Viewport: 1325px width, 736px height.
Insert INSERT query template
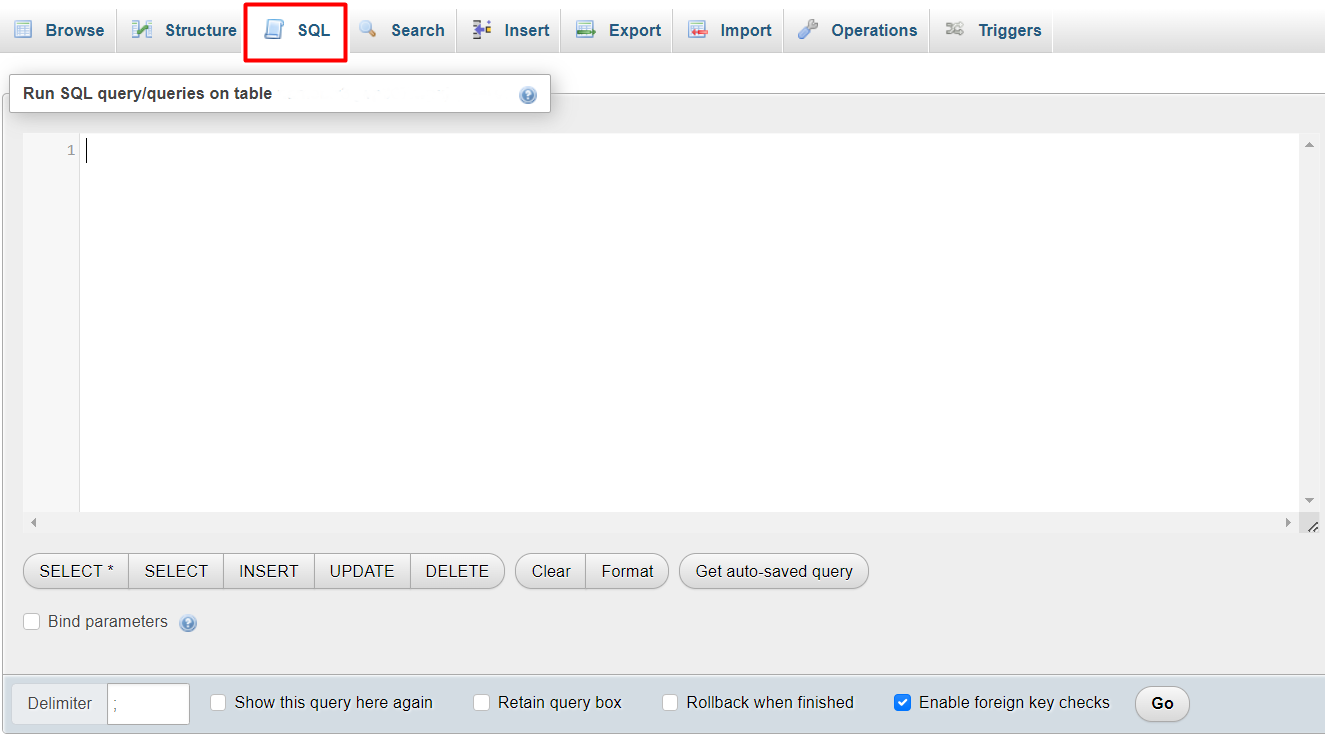click(269, 571)
